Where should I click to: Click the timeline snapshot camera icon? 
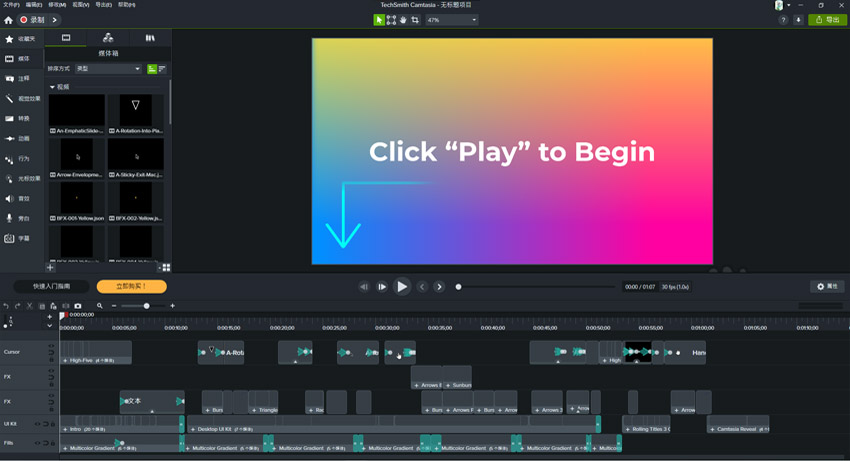click(78, 306)
